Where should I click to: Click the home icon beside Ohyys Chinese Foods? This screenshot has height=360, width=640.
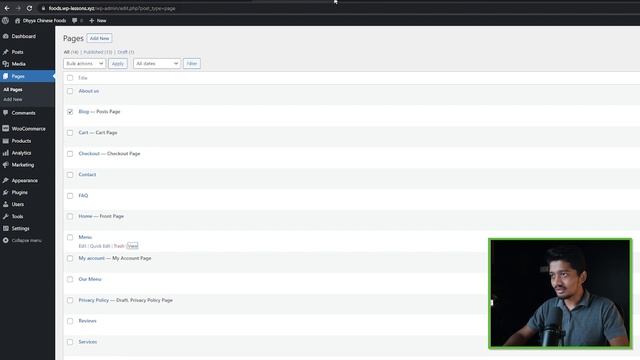coord(17,20)
